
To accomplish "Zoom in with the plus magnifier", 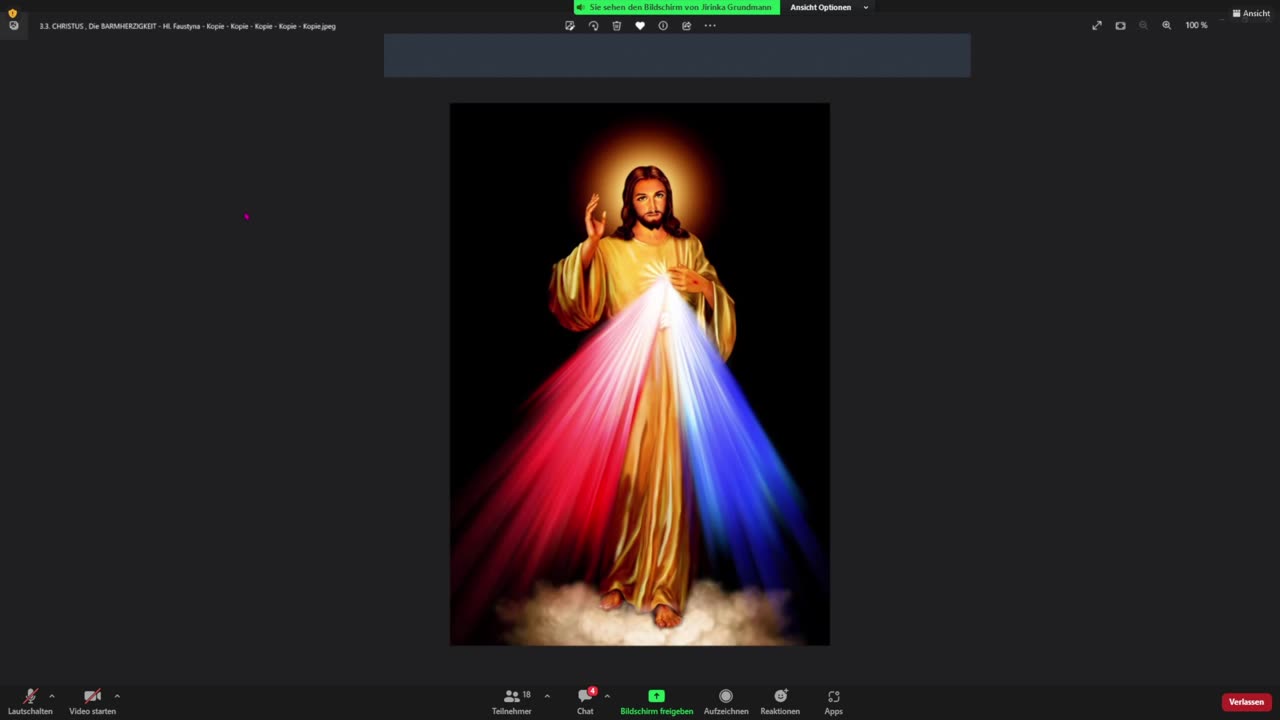I will tap(1166, 25).
